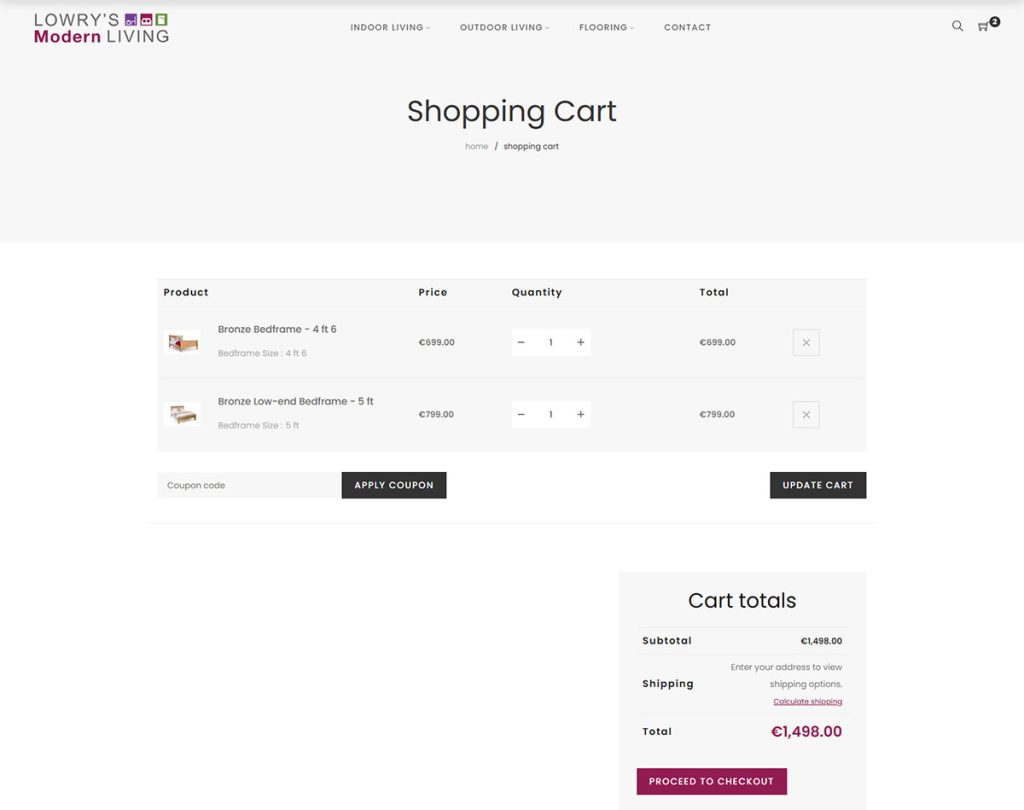Open the Calculate shipping link
The height and width of the screenshot is (810, 1024).
(808, 701)
